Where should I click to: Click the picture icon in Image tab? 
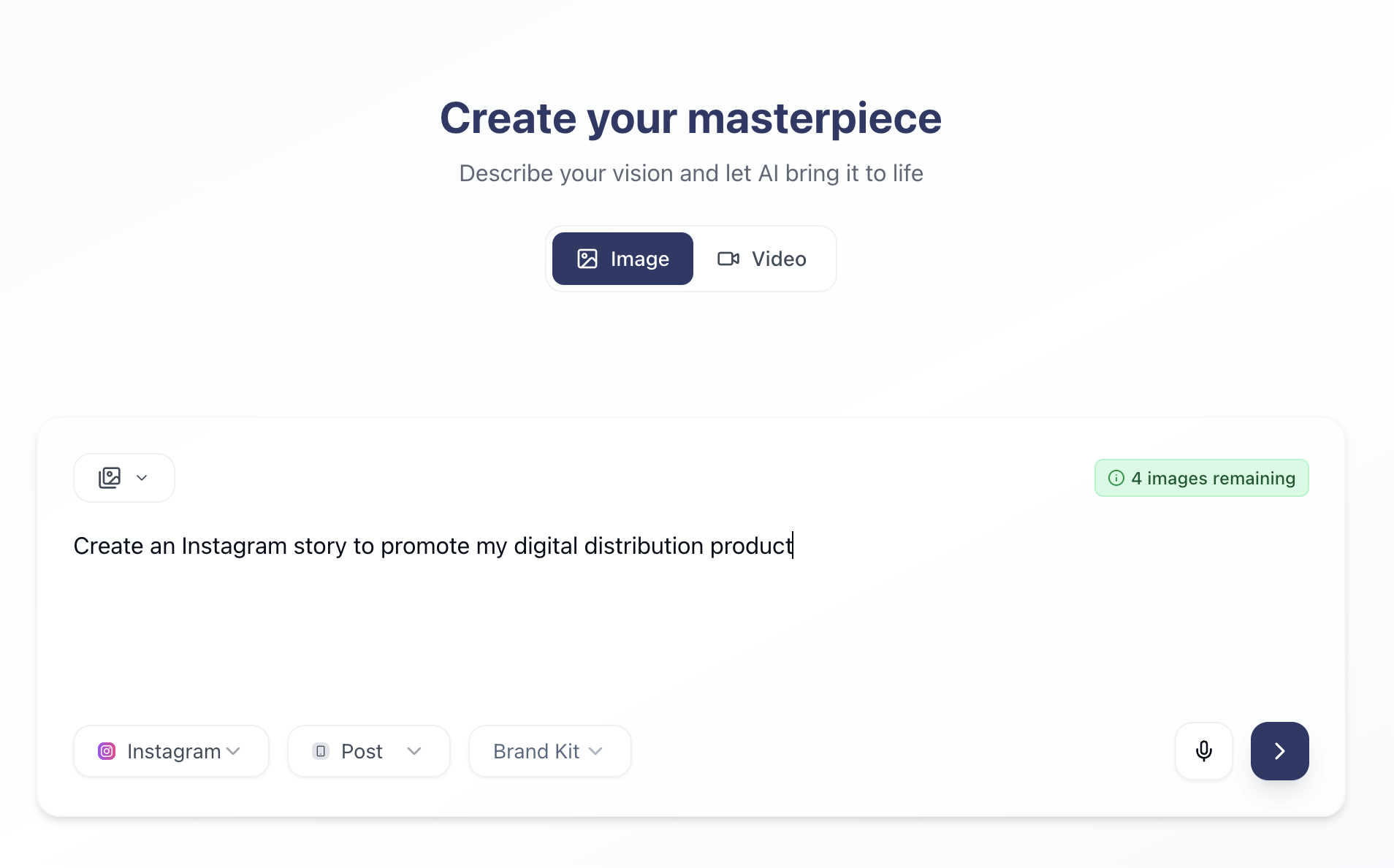click(587, 259)
